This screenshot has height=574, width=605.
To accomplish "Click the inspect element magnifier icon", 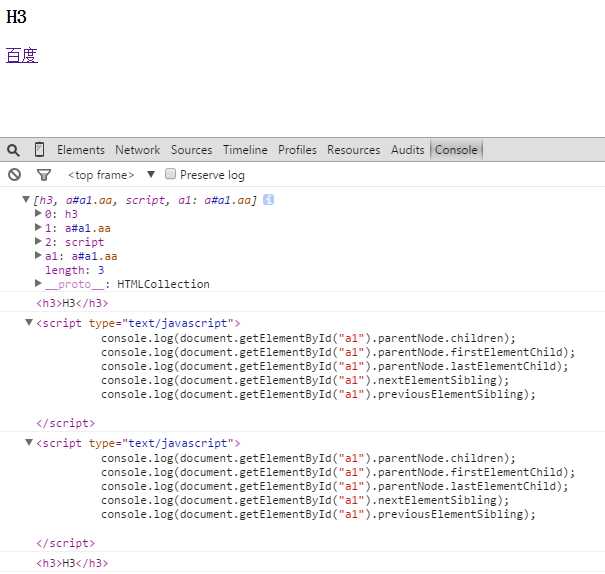I will (x=13, y=150).
